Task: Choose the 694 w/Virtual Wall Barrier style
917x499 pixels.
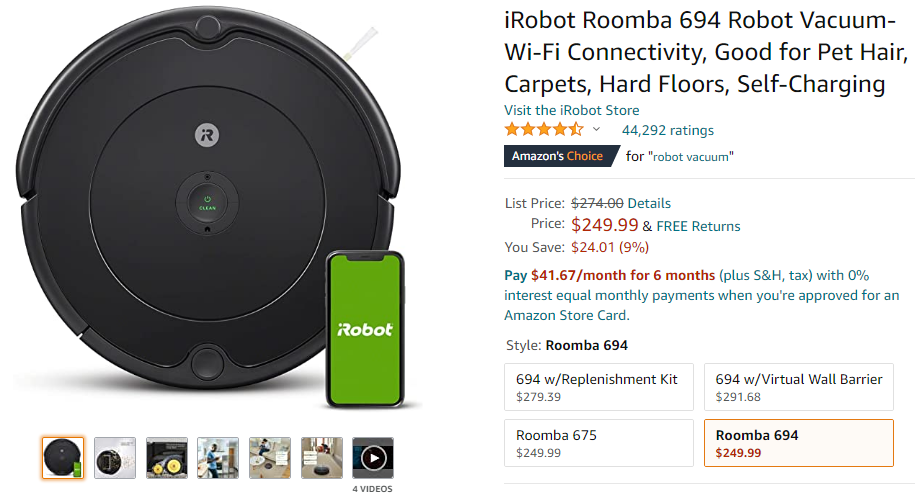Action: [x=798, y=387]
